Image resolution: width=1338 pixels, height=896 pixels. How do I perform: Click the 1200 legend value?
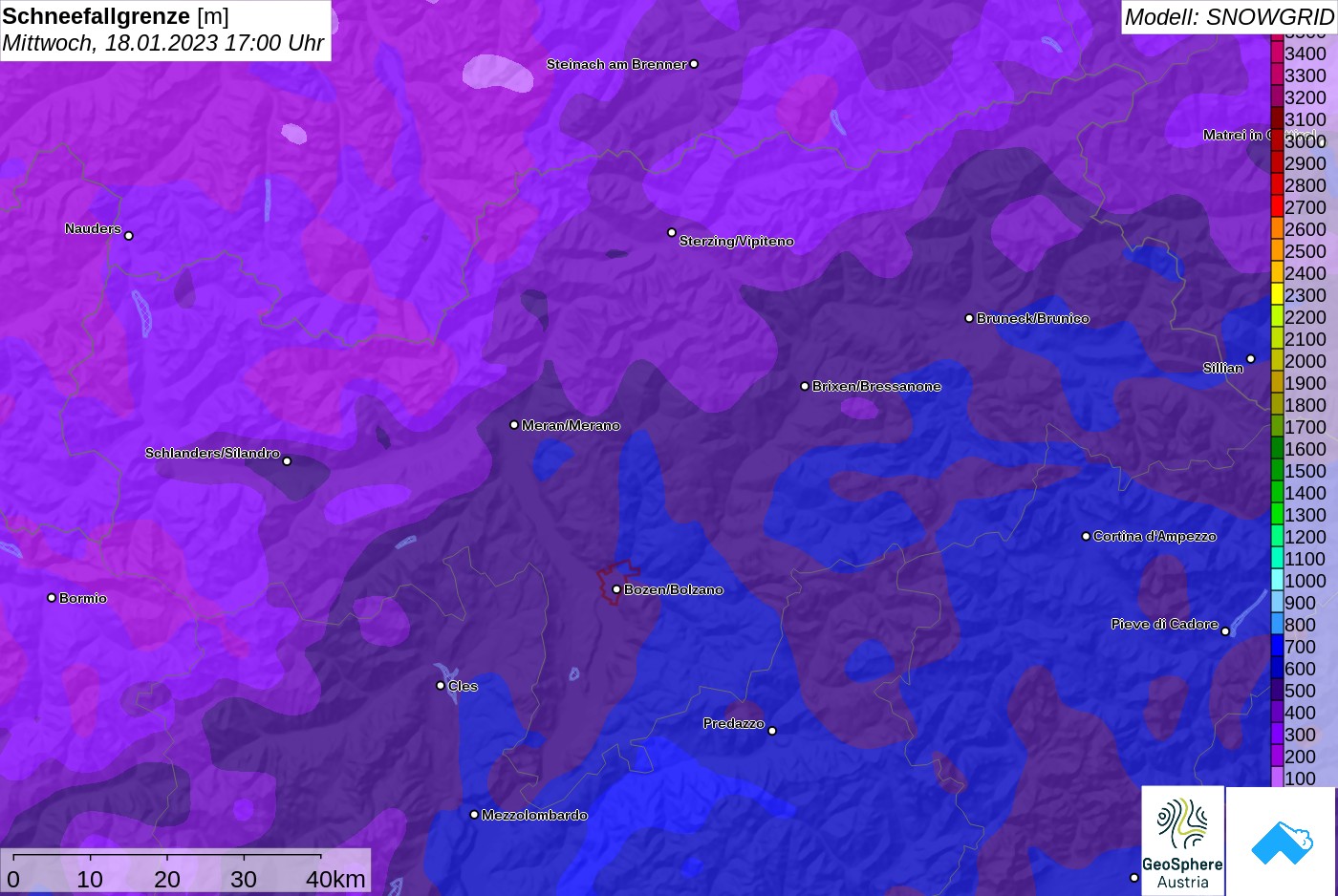click(x=1306, y=537)
